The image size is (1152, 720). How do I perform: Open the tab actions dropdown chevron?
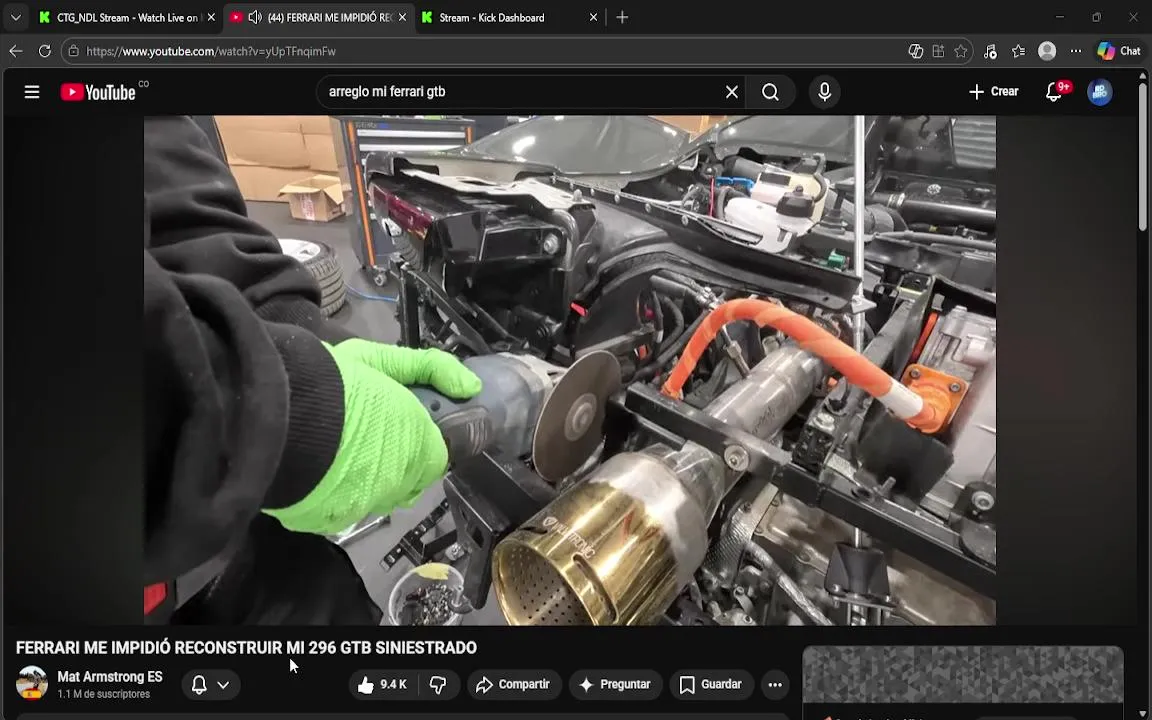pyautogui.click(x=15, y=18)
